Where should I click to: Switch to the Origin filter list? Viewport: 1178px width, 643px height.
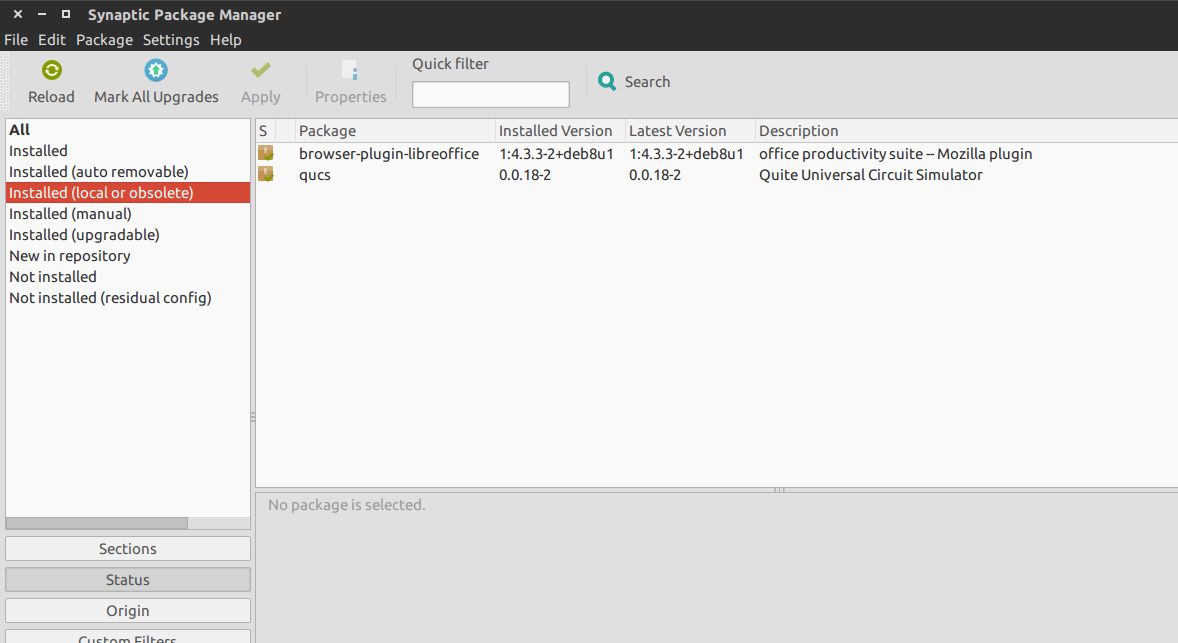(128, 610)
